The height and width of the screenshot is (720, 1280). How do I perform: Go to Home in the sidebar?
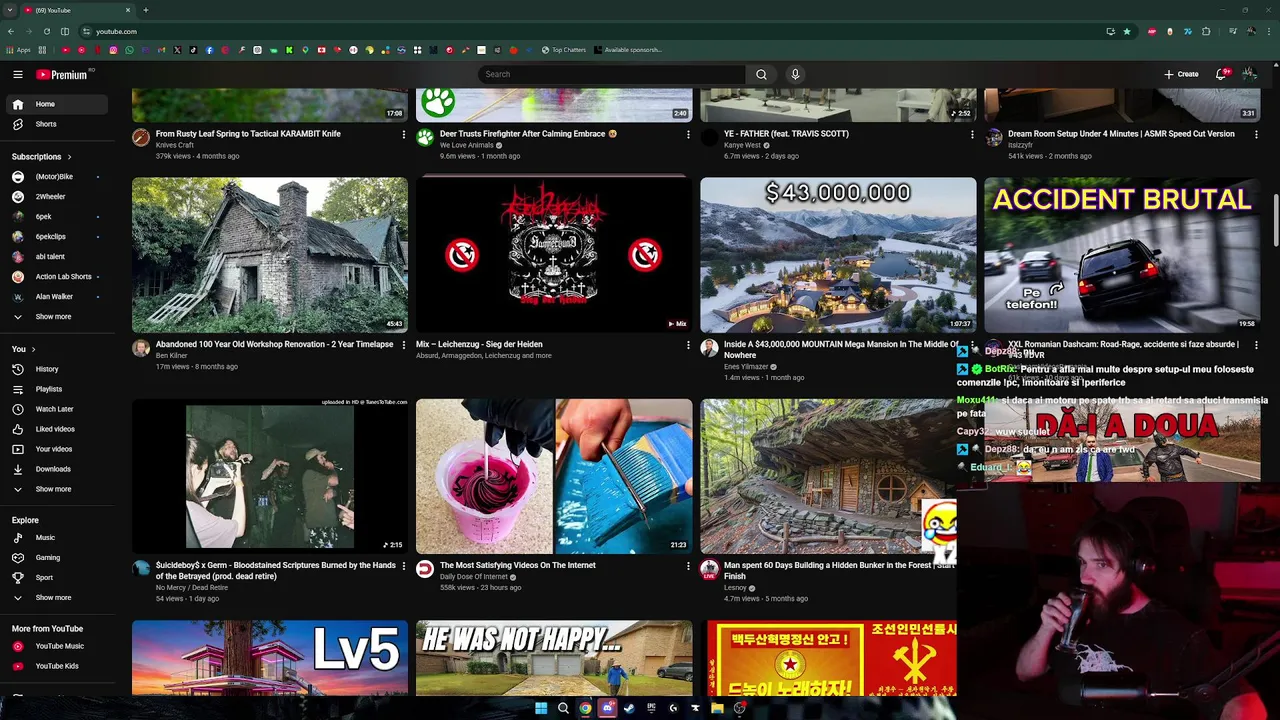click(58, 104)
